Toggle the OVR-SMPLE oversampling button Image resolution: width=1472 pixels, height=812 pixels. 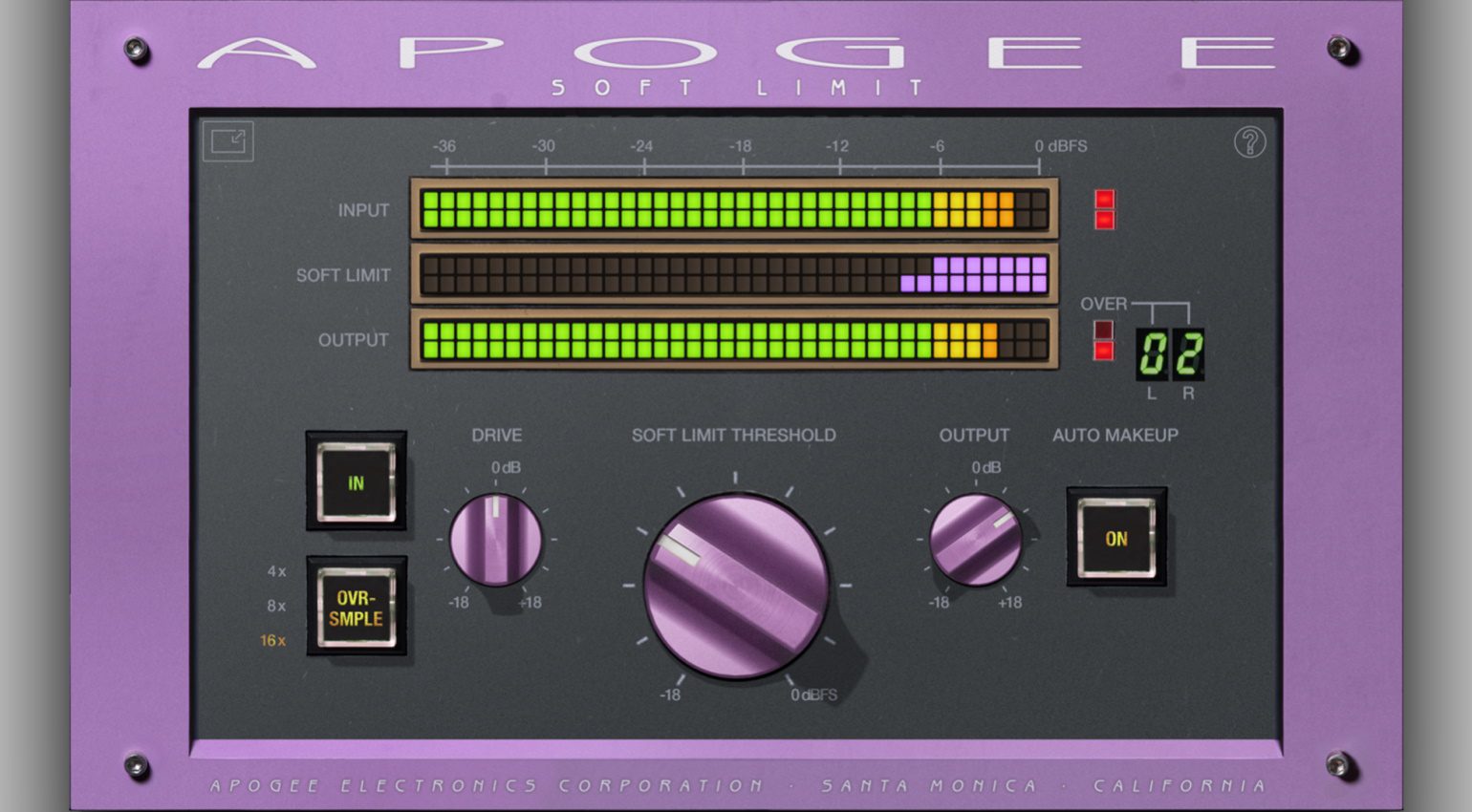(355, 607)
